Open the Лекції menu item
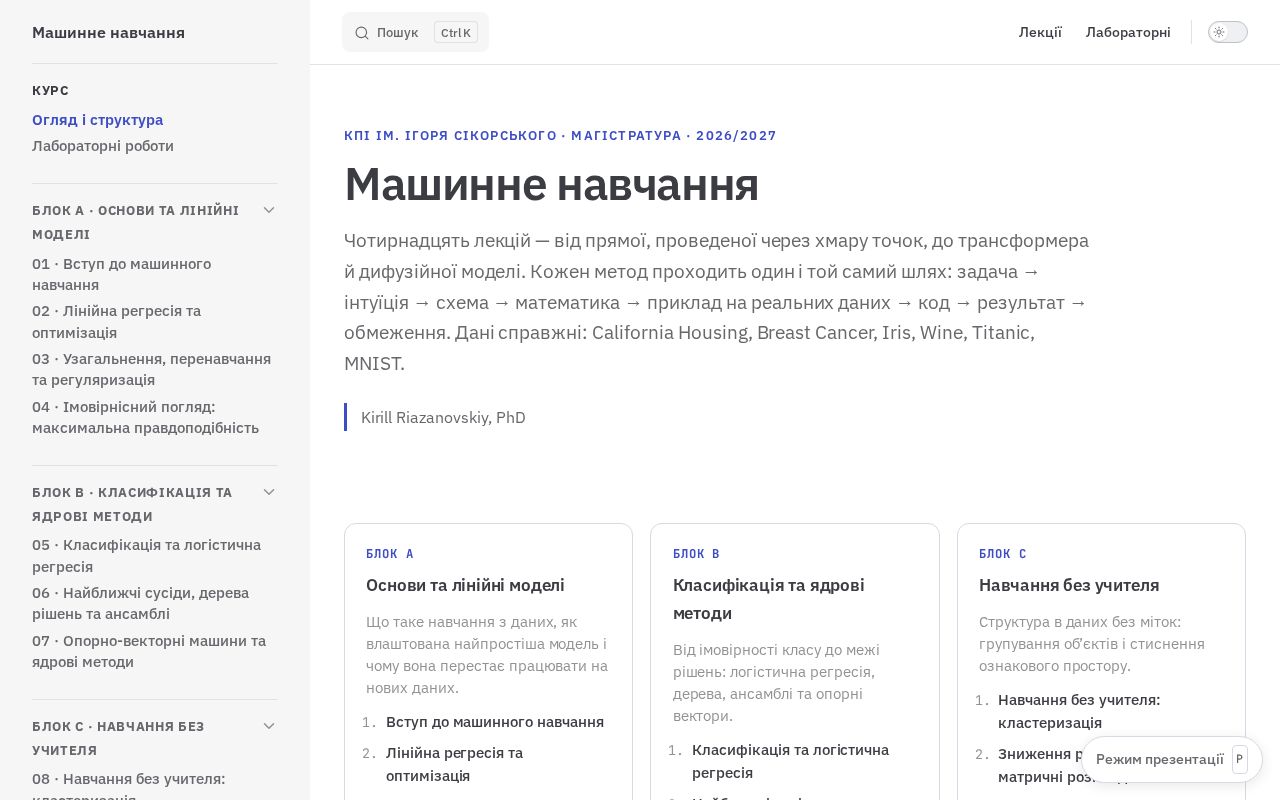 pyautogui.click(x=1040, y=32)
